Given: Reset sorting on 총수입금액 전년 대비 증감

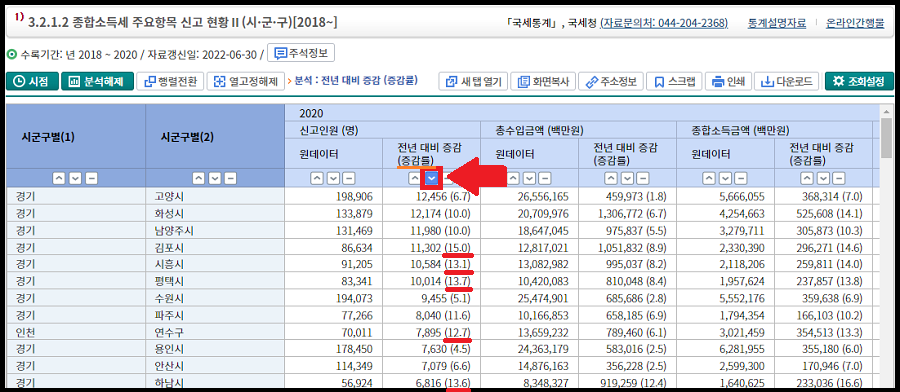Looking at the screenshot, I should (643, 178).
